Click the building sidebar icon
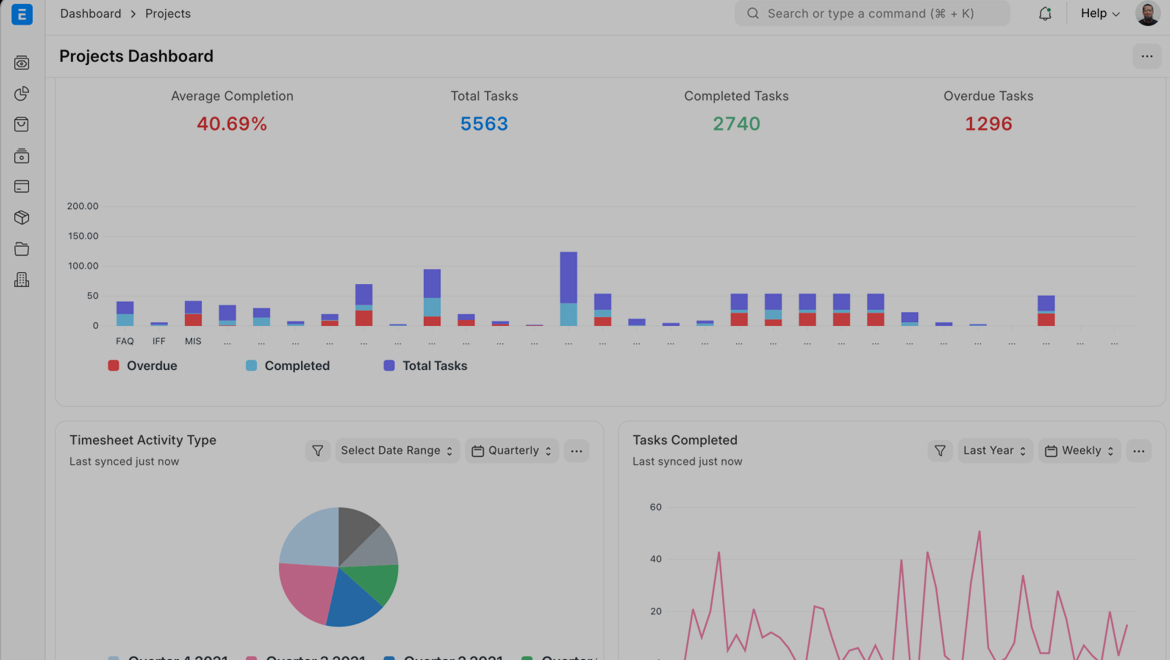 [x=22, y=280]
